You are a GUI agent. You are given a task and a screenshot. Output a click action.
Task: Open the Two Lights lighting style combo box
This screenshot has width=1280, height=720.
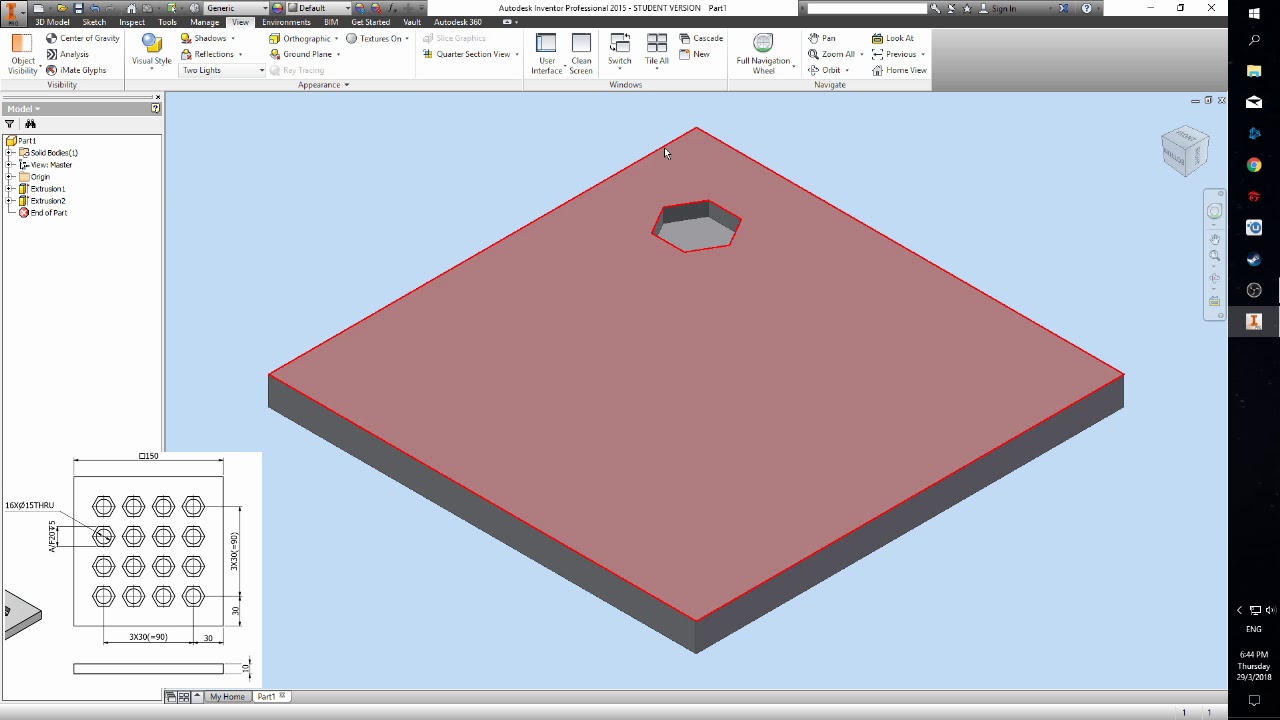click(222, 70)
